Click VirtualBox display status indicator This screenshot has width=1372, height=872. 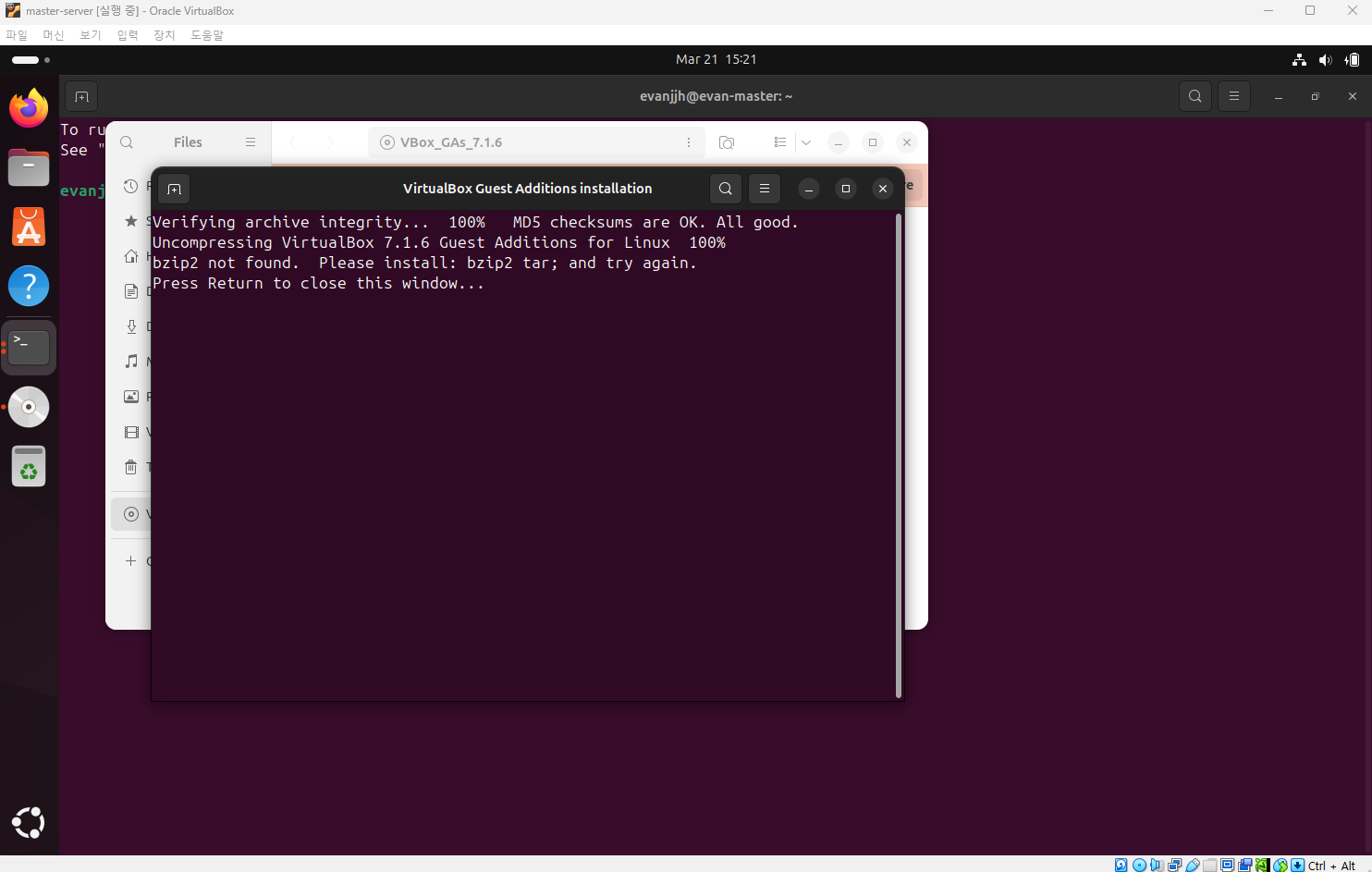[x=1228, y=866]
